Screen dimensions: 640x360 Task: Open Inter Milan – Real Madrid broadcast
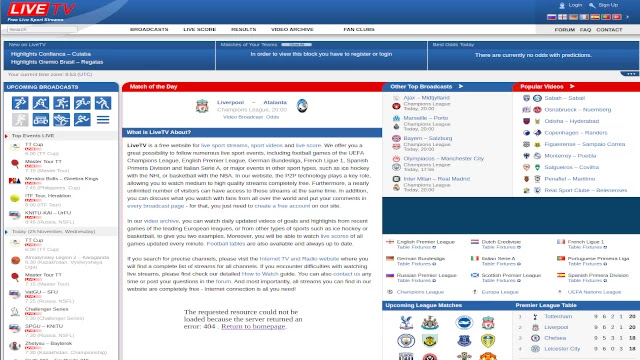point(436,179)
